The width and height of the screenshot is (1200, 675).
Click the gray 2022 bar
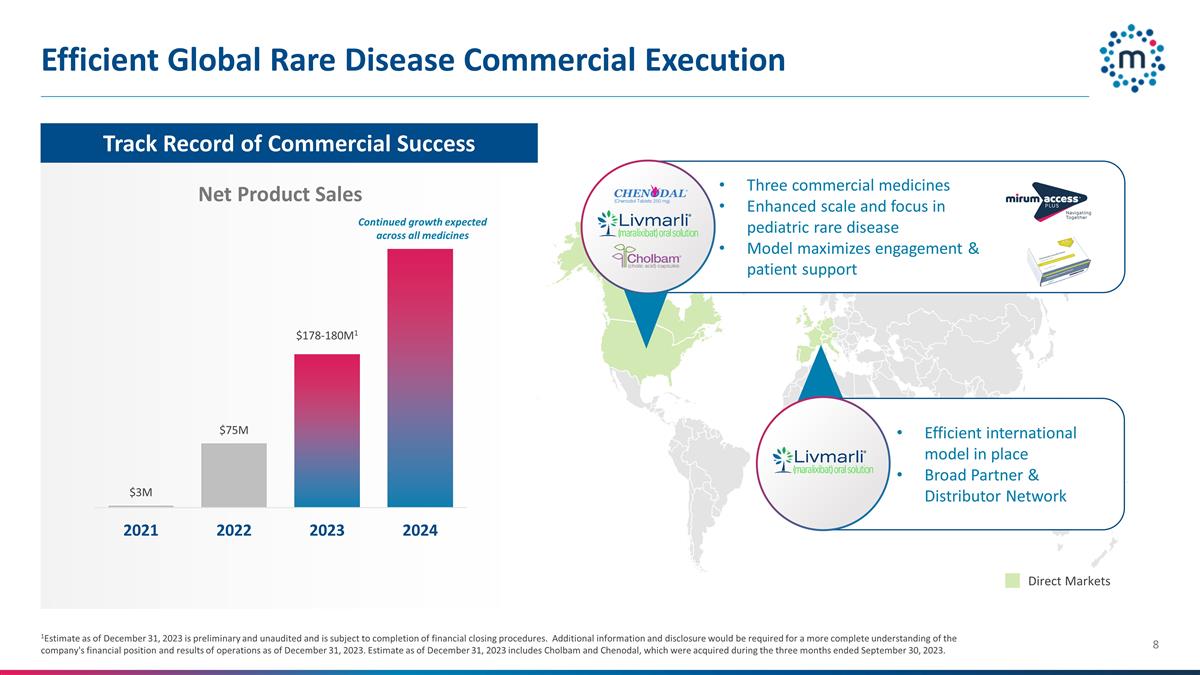[234, 475]
